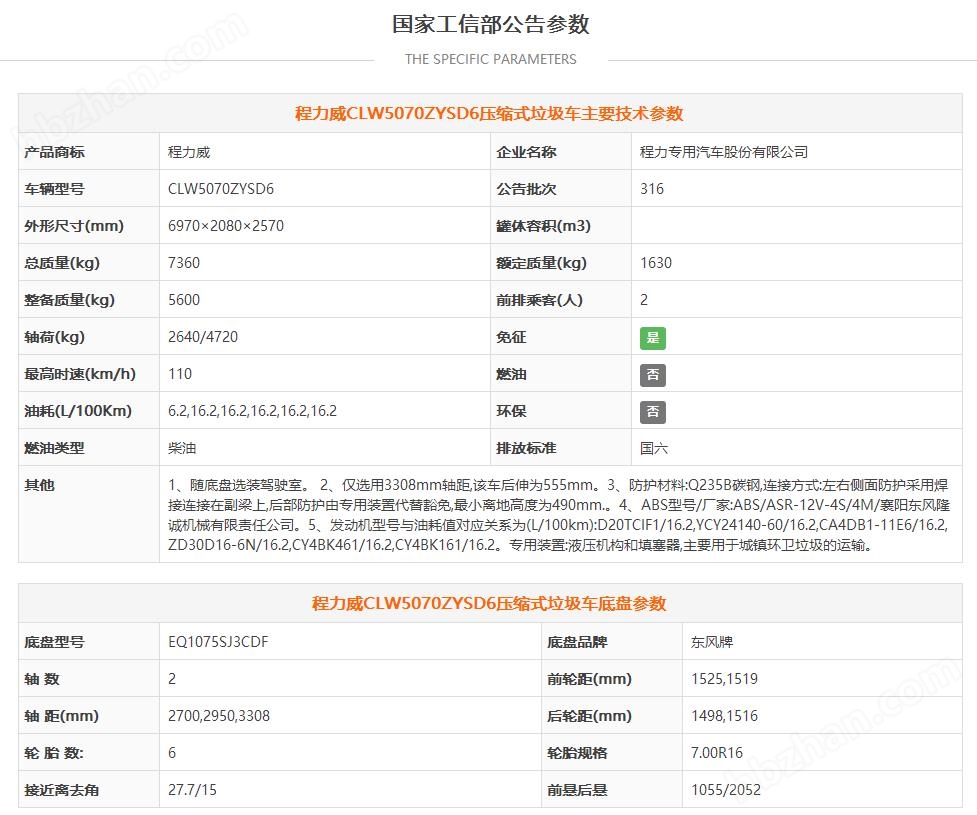The width and height of the screenshot is (977, 815).
Task: Click the announcement batch value 316
Action: click(x=652, y=189)
